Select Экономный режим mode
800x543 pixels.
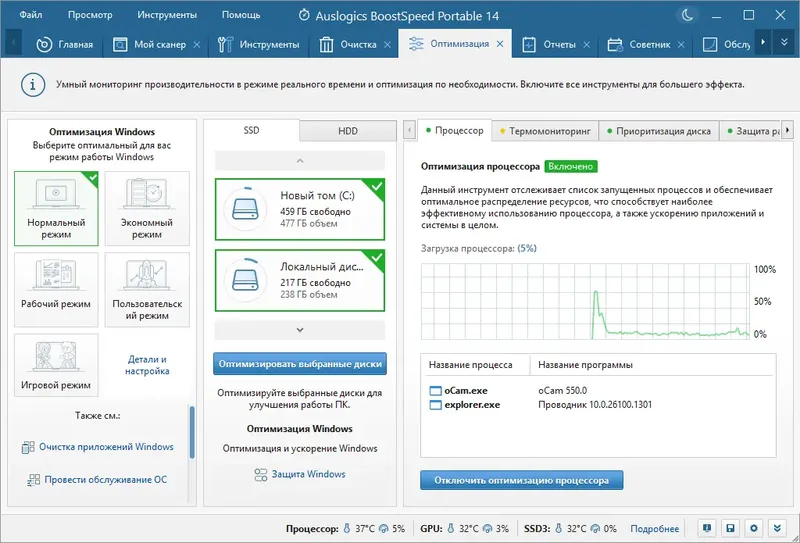click(x=147, y=208)
